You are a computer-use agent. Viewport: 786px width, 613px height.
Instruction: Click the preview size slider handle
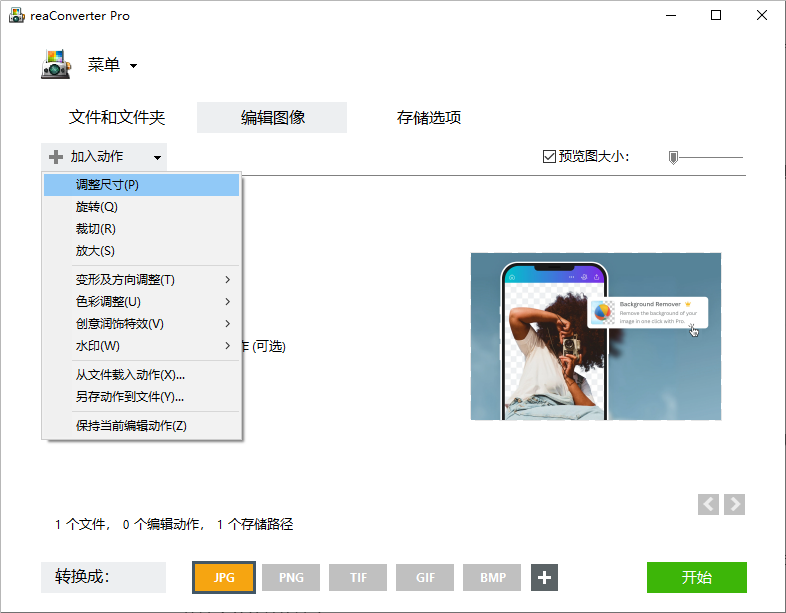tap(673, 157)
